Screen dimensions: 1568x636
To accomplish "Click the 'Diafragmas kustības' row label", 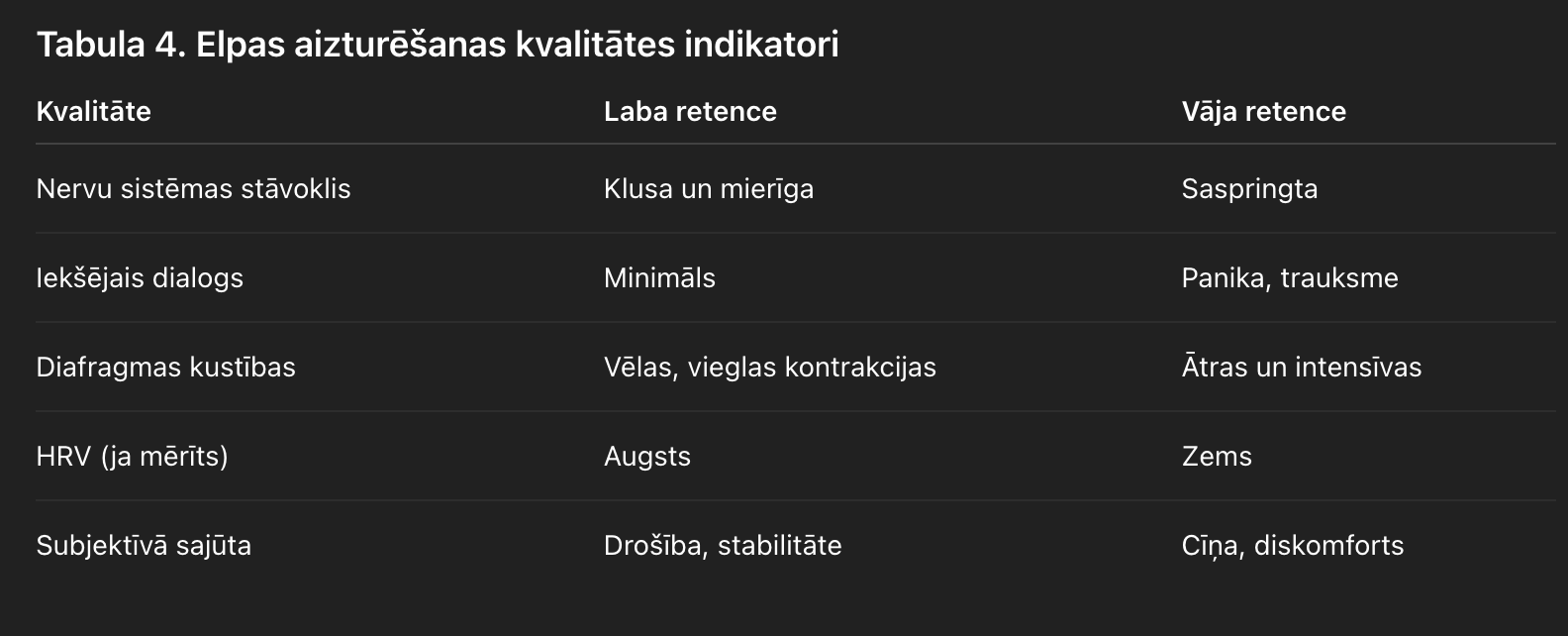I will 166,367.
